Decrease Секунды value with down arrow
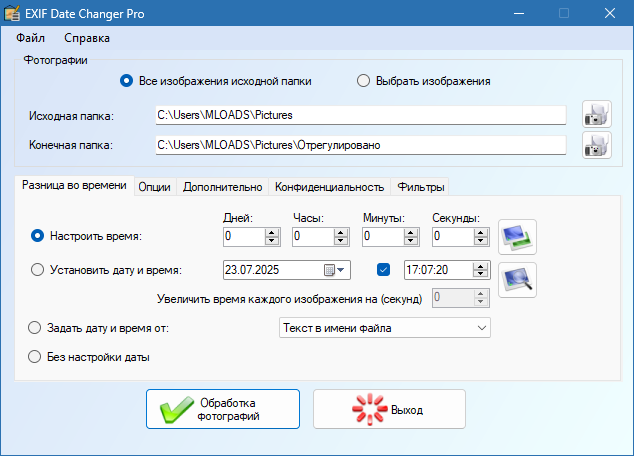 point(481,241)
